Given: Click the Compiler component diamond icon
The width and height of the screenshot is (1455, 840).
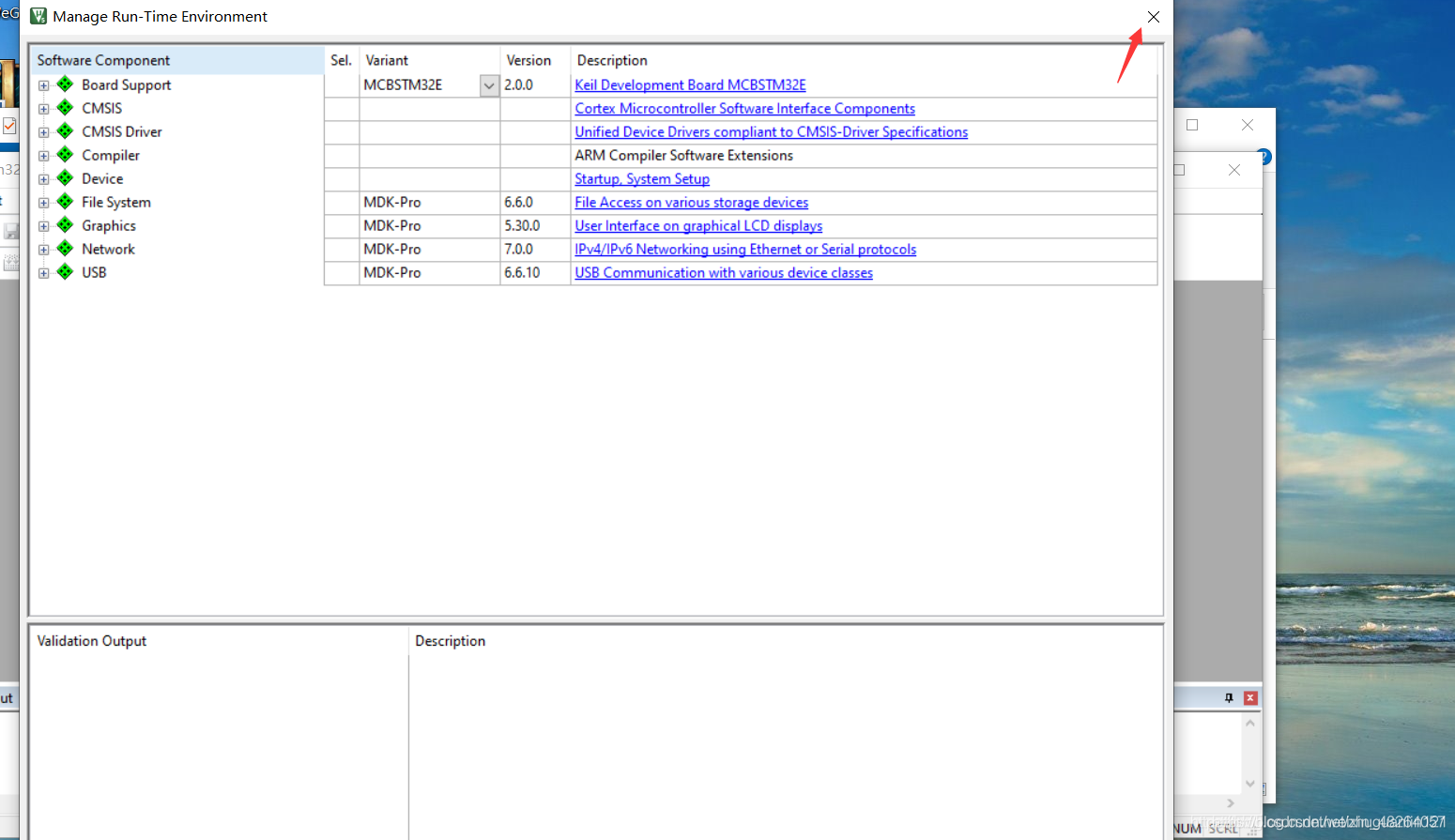Looking at the screenshot, I should pos(65,155).
